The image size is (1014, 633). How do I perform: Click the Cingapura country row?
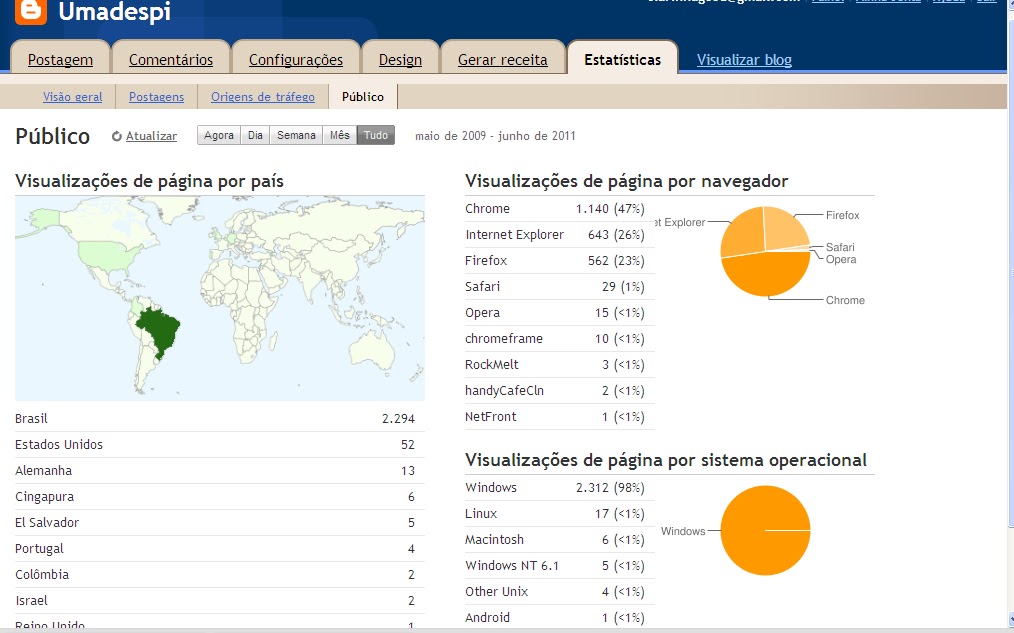219,497
